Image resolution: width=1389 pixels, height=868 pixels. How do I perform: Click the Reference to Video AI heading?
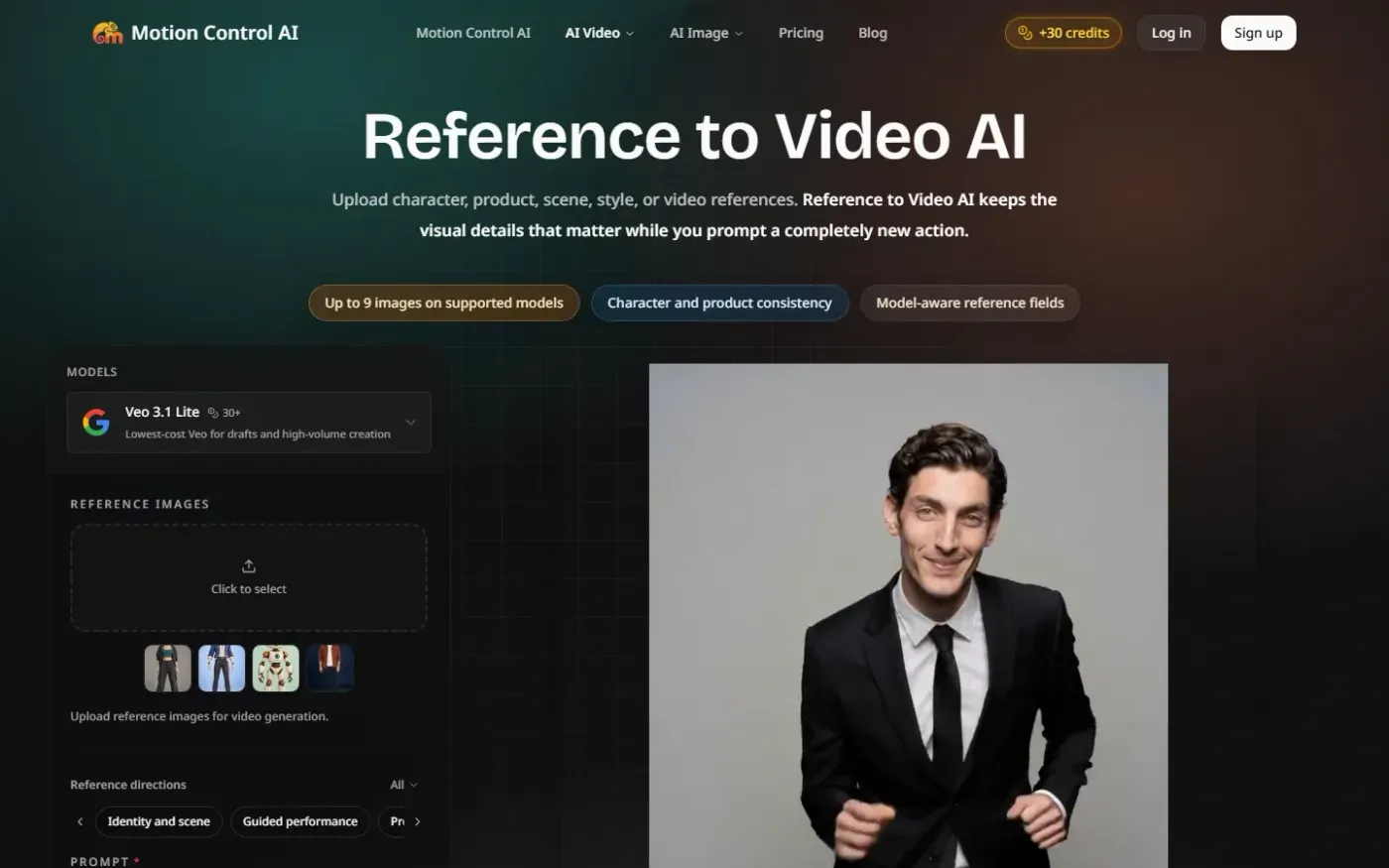694,135
